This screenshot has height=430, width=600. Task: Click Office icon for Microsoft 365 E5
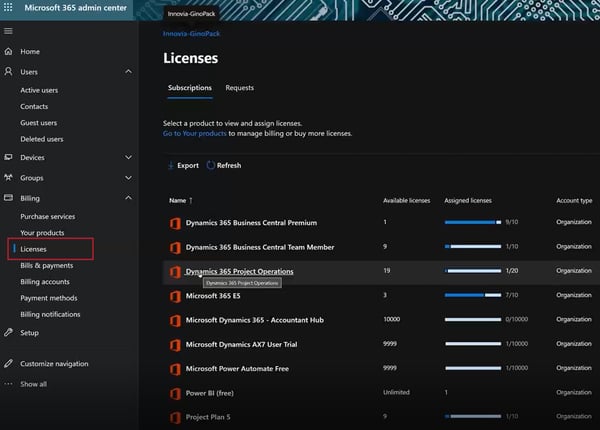click(175, 296)
